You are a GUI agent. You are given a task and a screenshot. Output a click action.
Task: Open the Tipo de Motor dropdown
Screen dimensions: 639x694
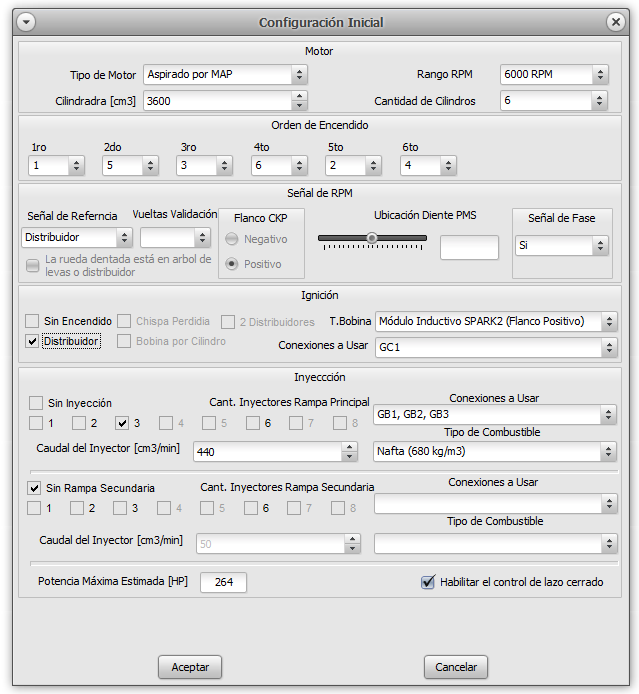225,74
